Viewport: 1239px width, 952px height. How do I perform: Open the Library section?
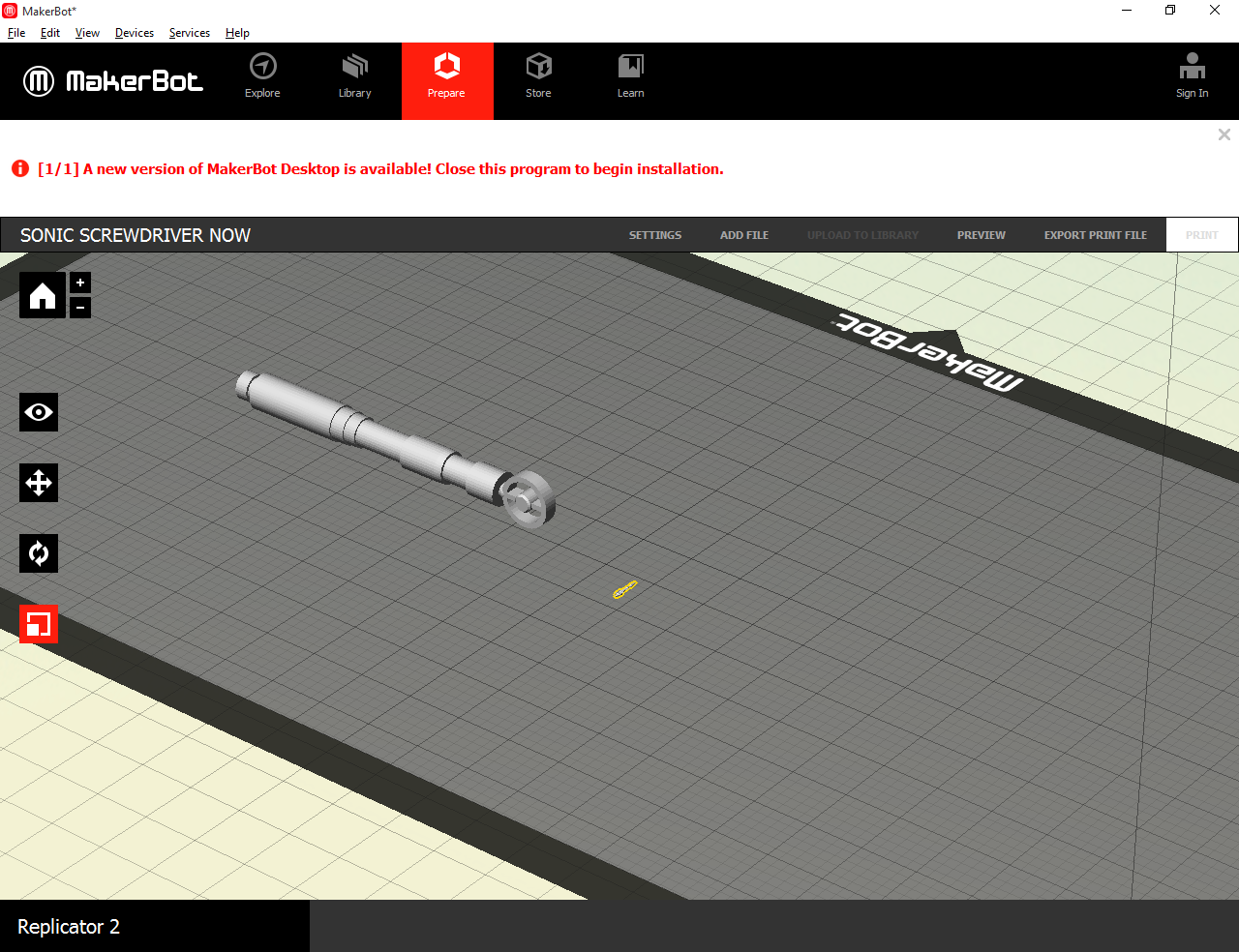(354, 77)
